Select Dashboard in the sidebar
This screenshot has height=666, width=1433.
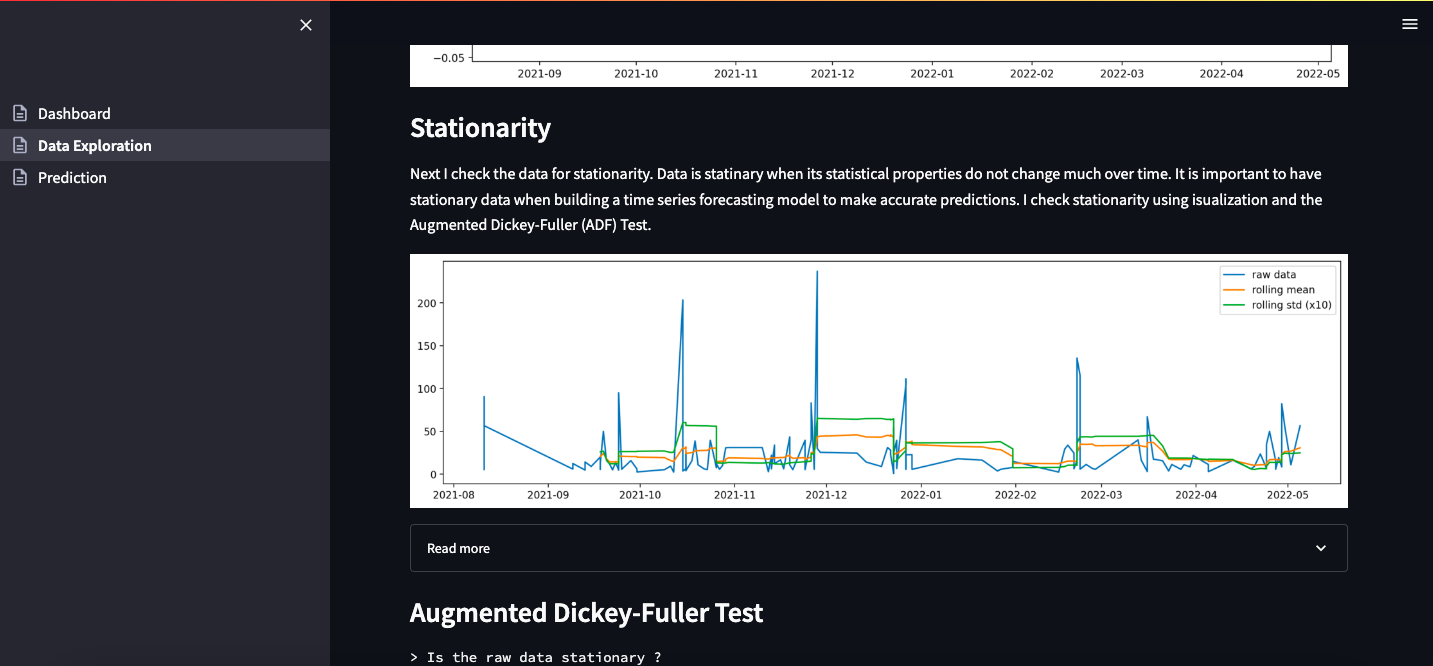[74, 113]
